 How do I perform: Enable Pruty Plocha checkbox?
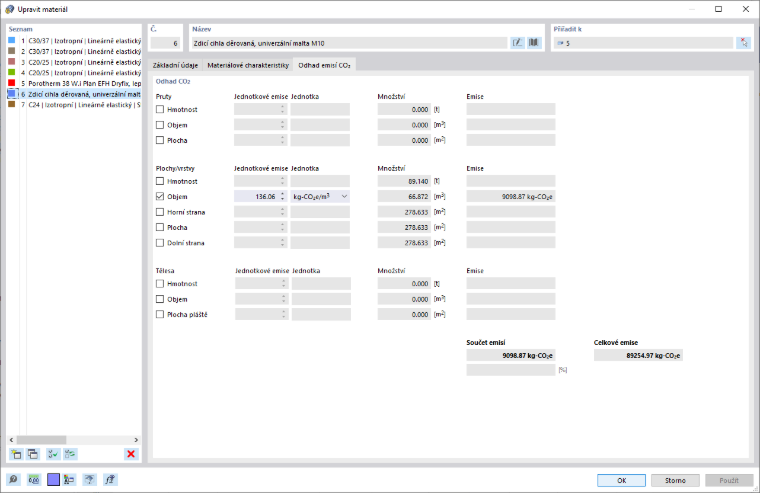(160, 140)
